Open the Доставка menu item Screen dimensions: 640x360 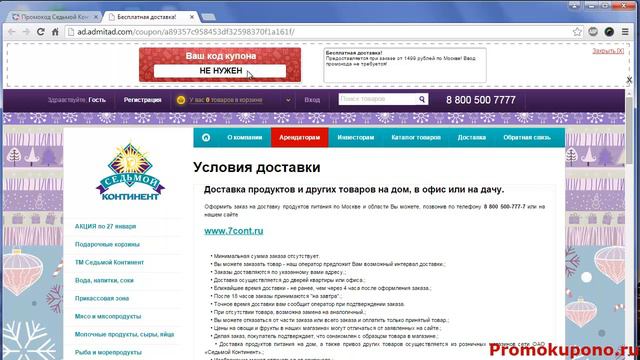click(471, 138)
